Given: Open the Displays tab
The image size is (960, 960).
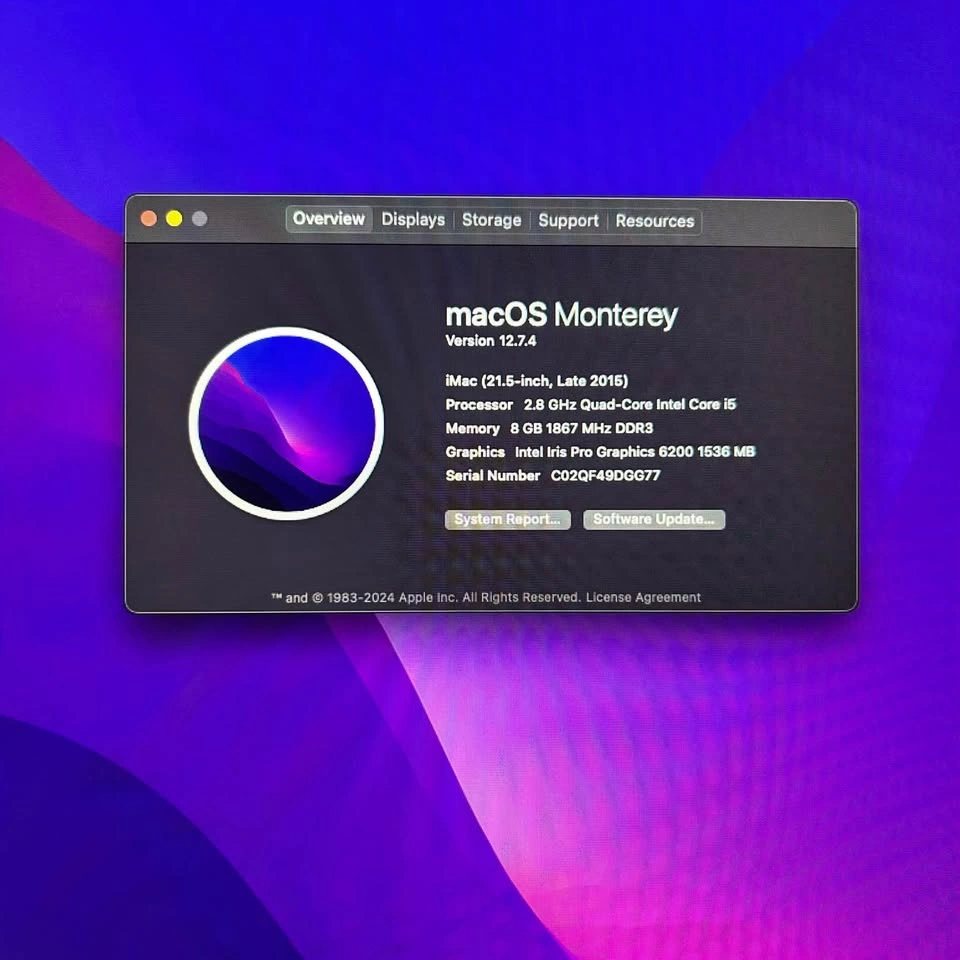Looking at the screenshot, I should click(413, 220).
